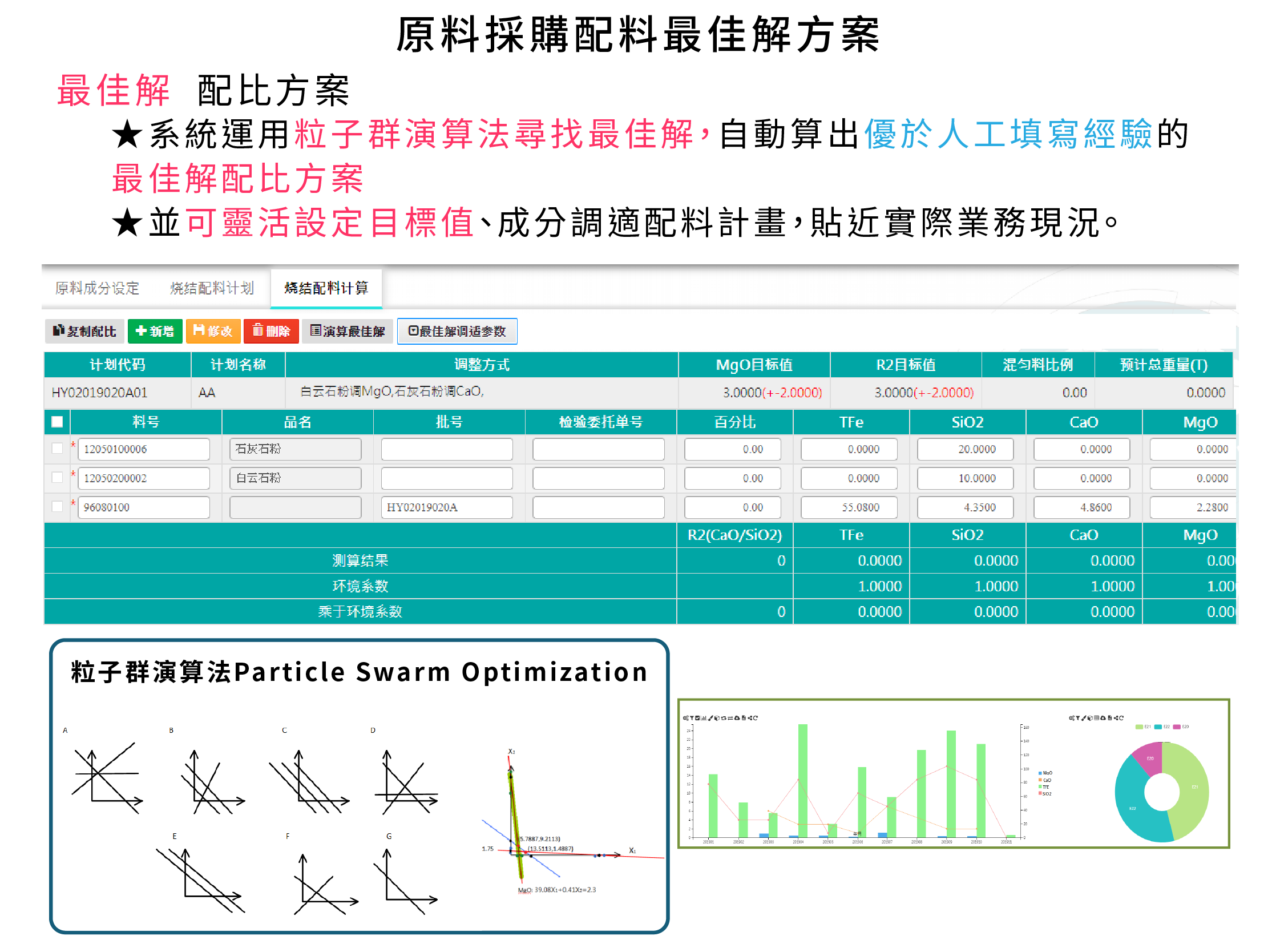This screenshot has height=952, width=1280.
Task: Run 演算最佳解 calculation
Action: pyautogui.click(x=348, y=332)
